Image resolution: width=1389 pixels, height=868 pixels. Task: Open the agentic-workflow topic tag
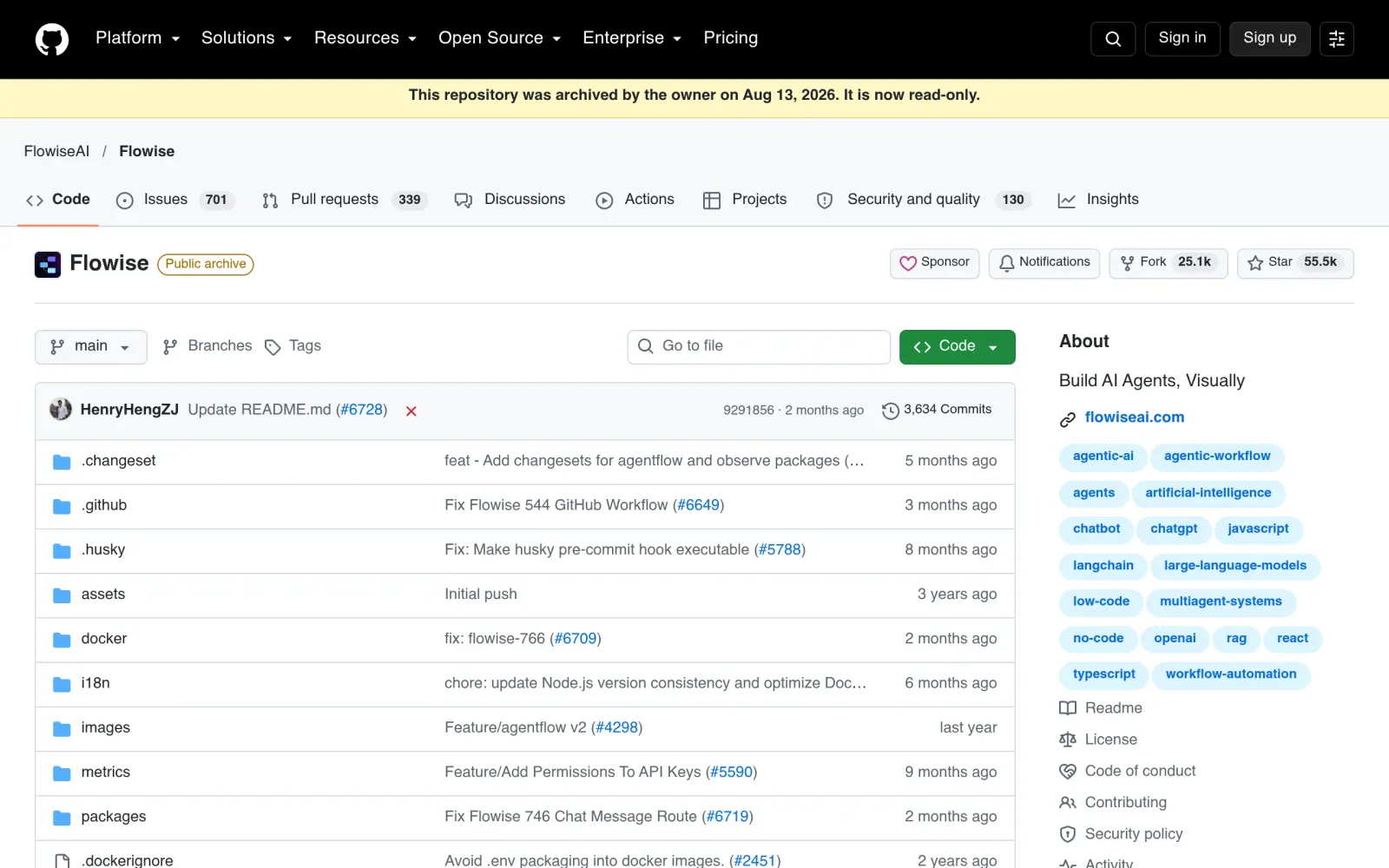click(1217, 457)
